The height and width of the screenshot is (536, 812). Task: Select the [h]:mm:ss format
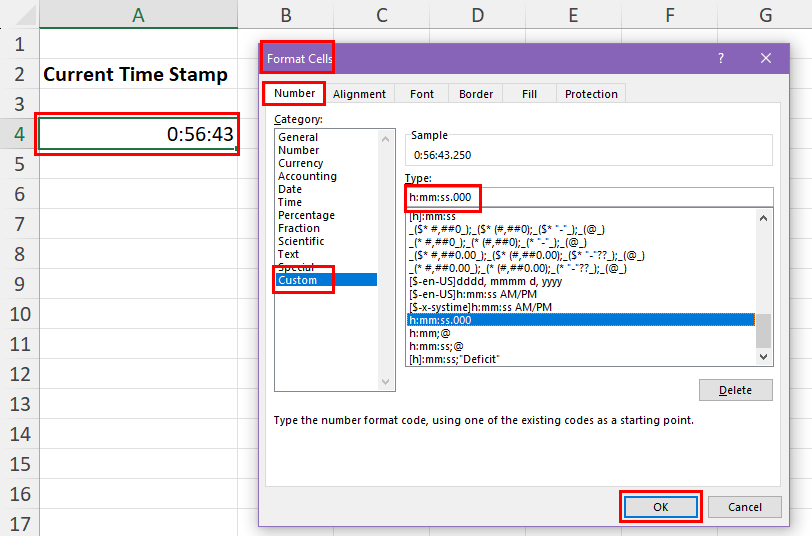click(581, 216)
